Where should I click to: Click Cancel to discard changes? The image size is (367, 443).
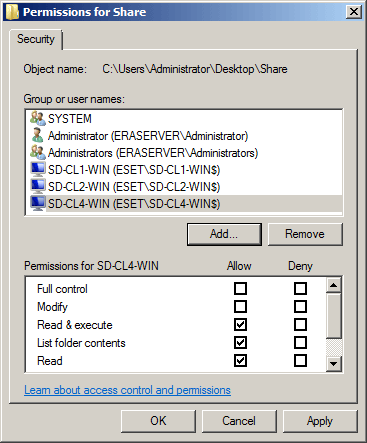pos(239,421)
